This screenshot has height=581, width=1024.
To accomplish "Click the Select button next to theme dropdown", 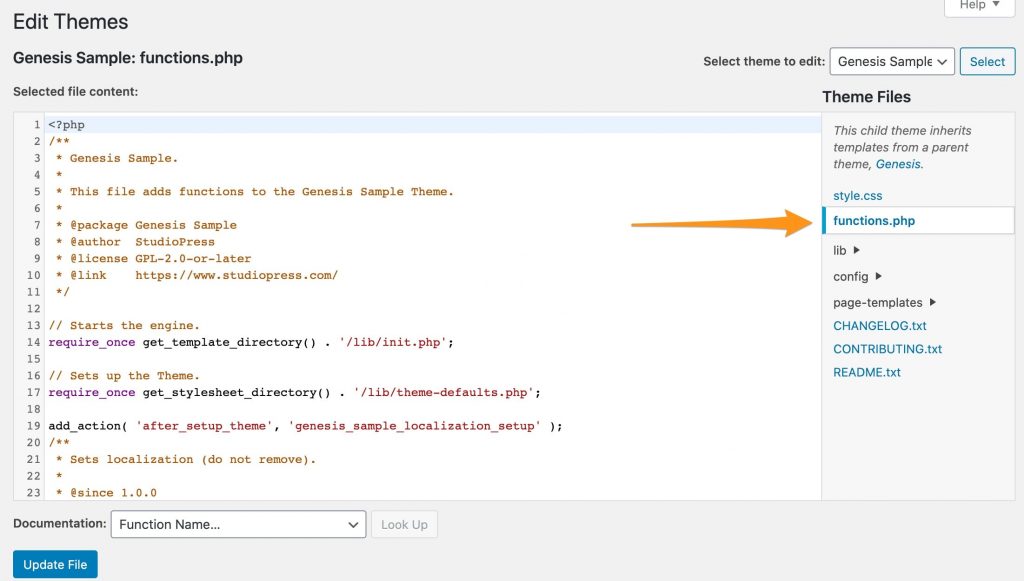I will (987, 61).
